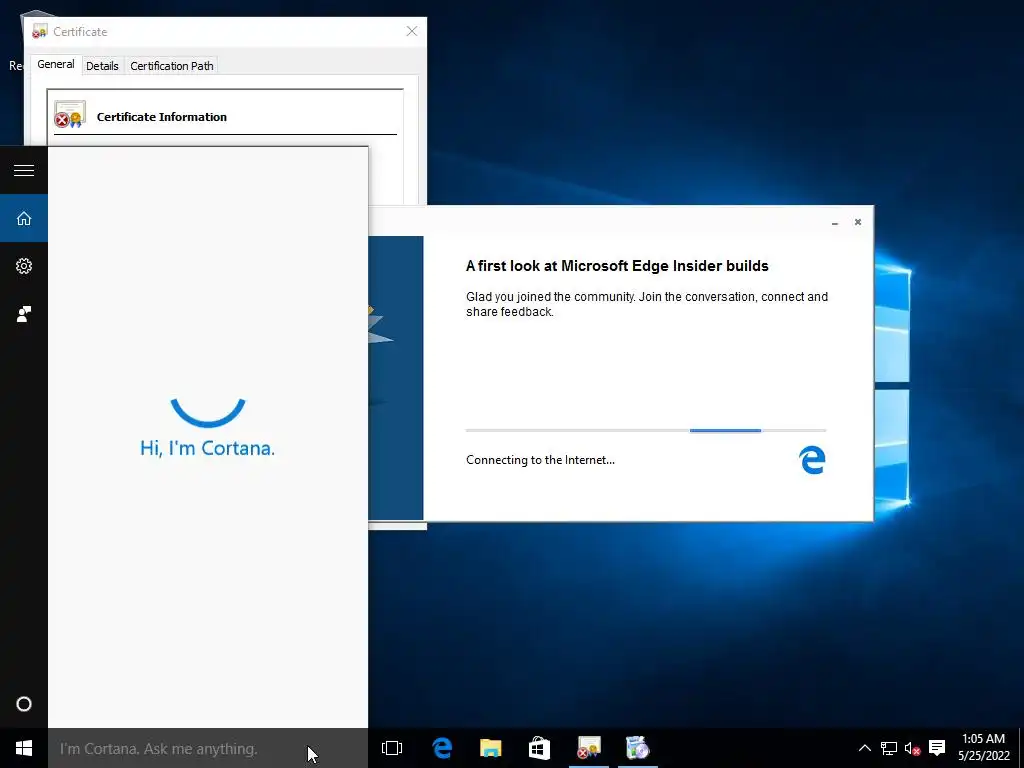Expand the Cortana hamburger menu
1024x768 pixels.
pyautogui.click(x=24, y=170)
